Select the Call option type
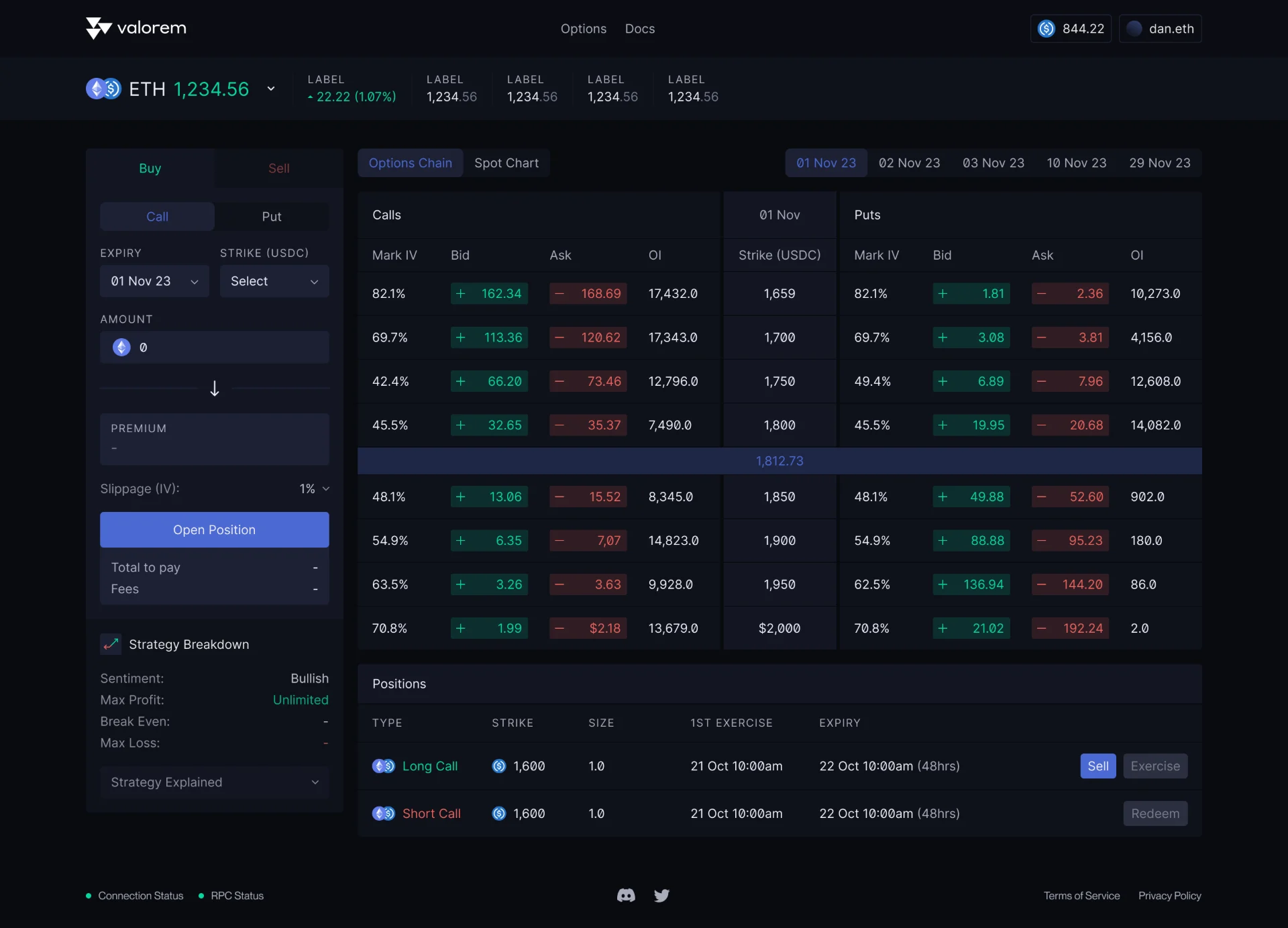Screen dimensions: 1288x928 pyautogui.click(x=158, y=217)
